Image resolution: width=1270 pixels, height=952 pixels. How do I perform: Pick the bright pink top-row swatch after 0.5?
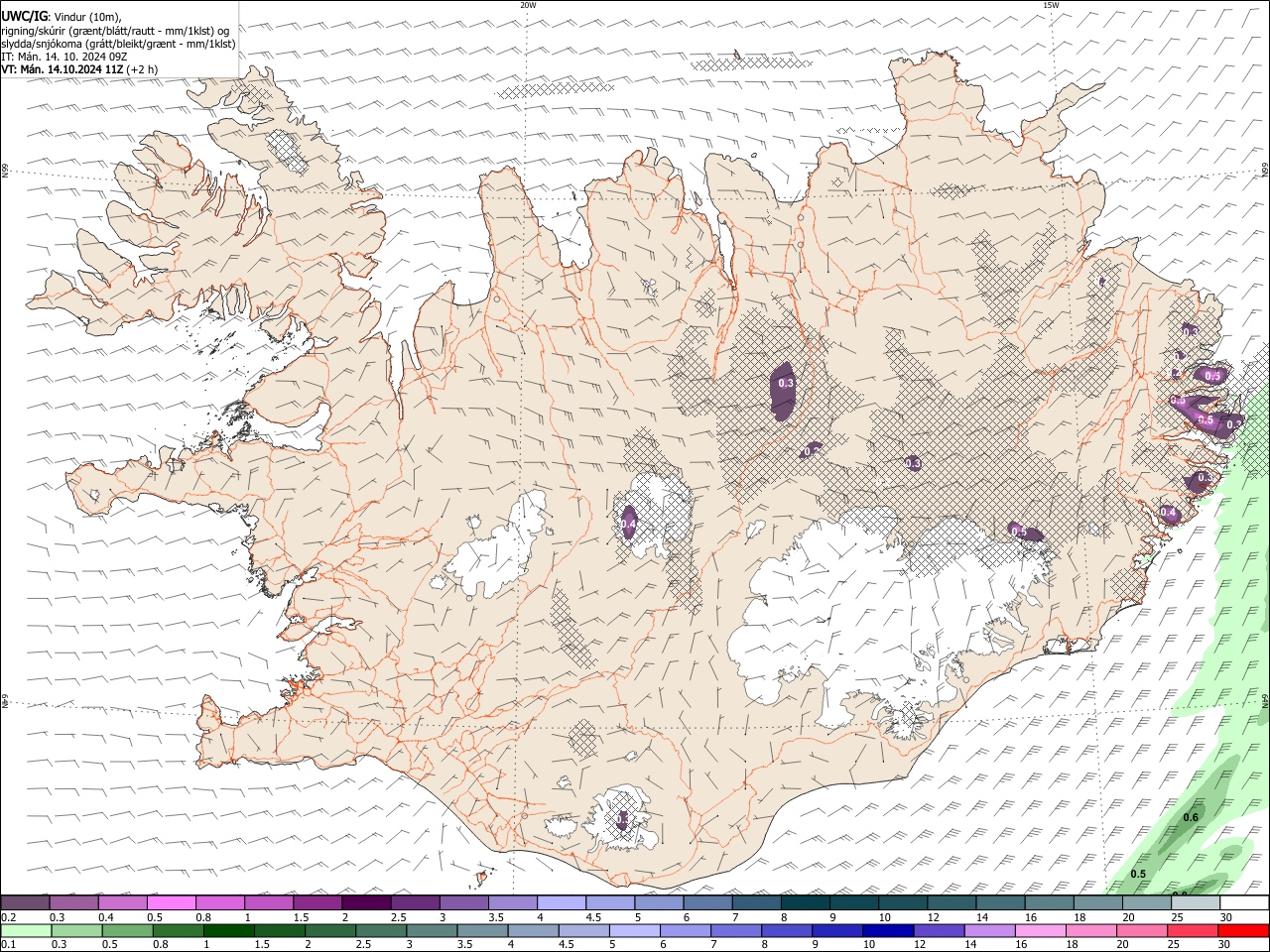click(x=171, y=903)
